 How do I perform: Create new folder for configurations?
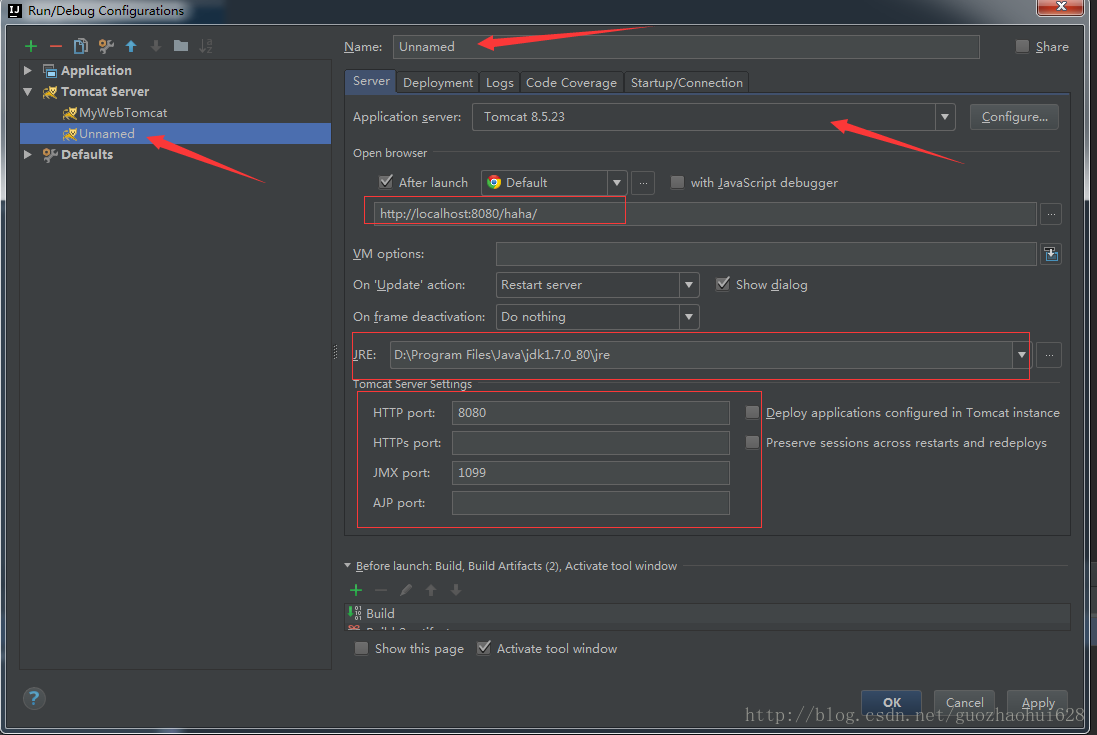tap(181, 46)
